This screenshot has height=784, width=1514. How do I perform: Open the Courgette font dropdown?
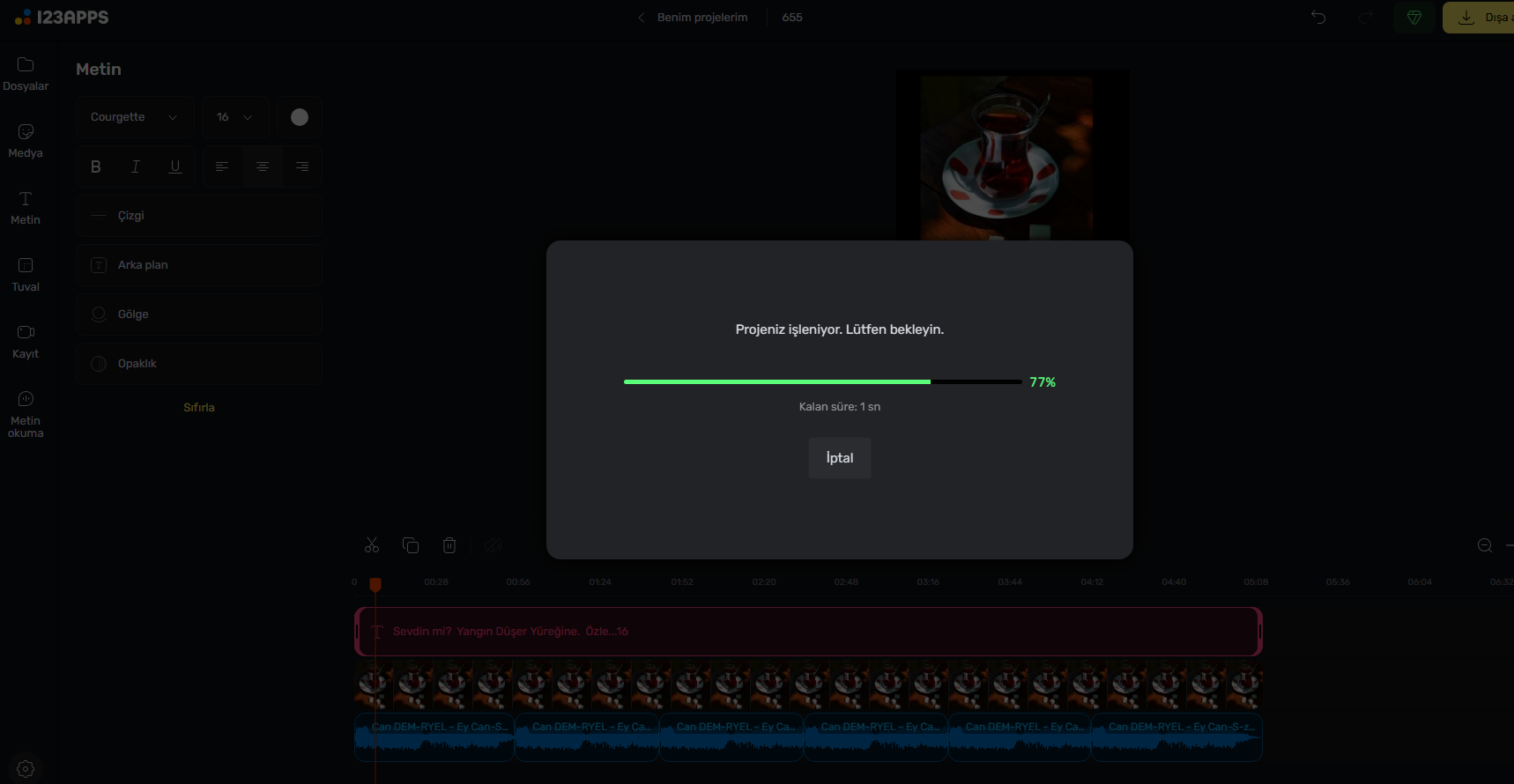(134, 117)
